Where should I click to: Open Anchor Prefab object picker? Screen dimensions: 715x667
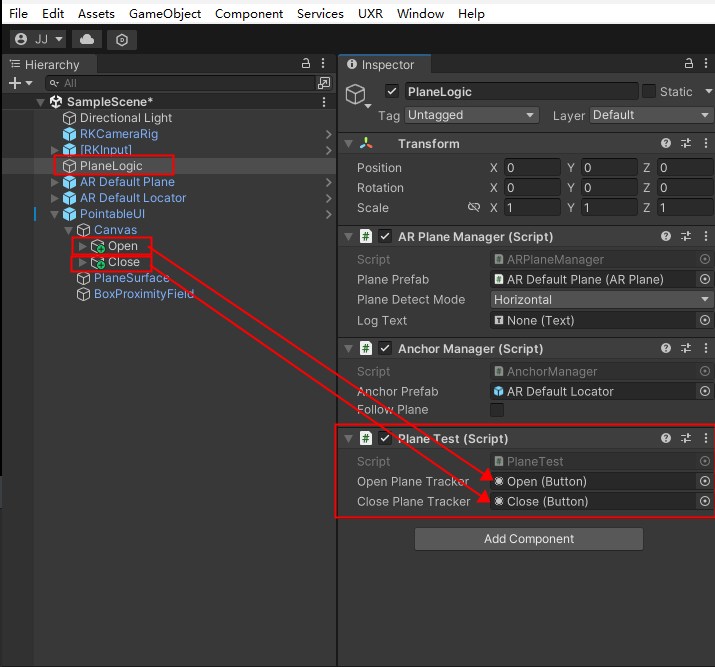(x=705, y=391)
